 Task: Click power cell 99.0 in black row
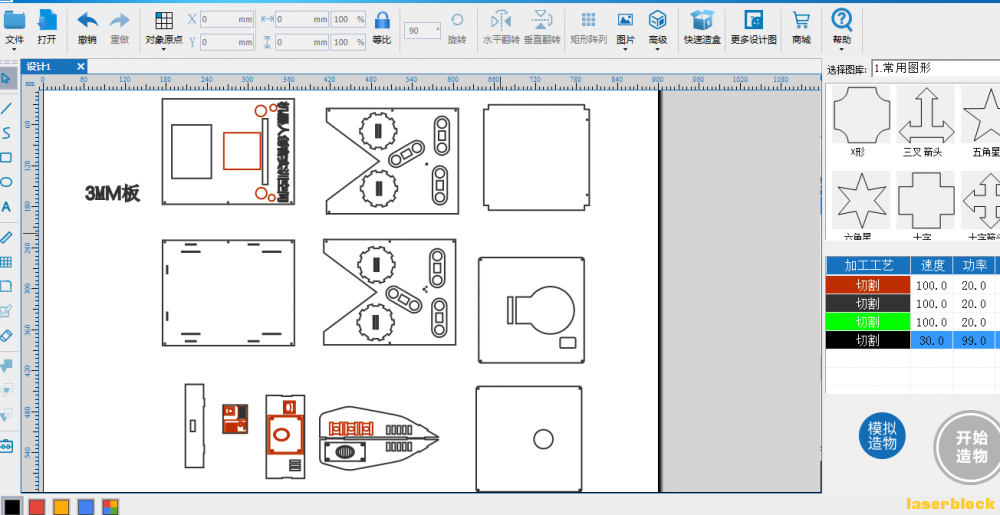point(974,340)
